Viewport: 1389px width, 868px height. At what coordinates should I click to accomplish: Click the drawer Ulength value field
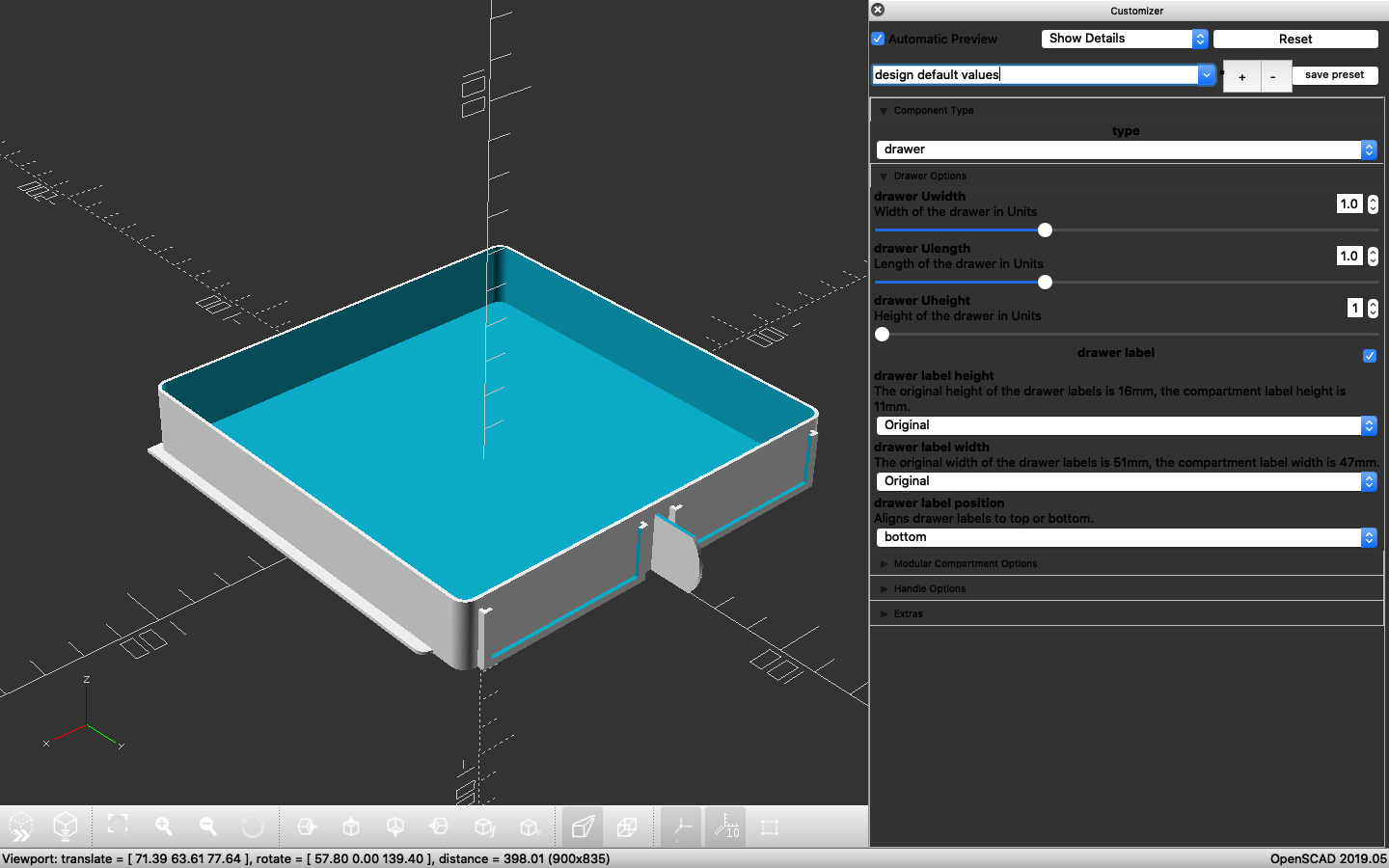click(1349, 256)
